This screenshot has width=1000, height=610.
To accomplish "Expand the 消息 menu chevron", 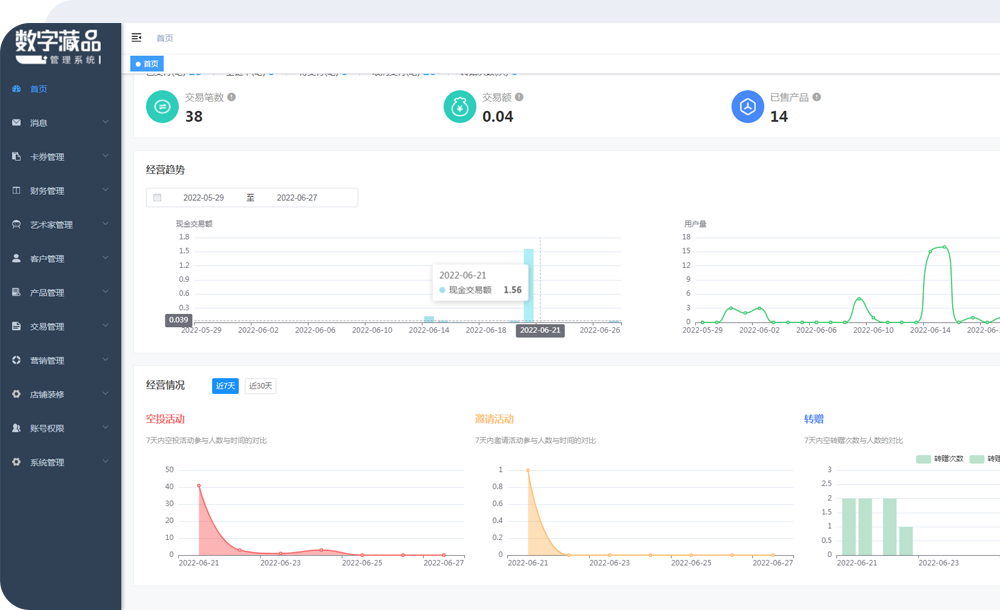I will (105, 122).
